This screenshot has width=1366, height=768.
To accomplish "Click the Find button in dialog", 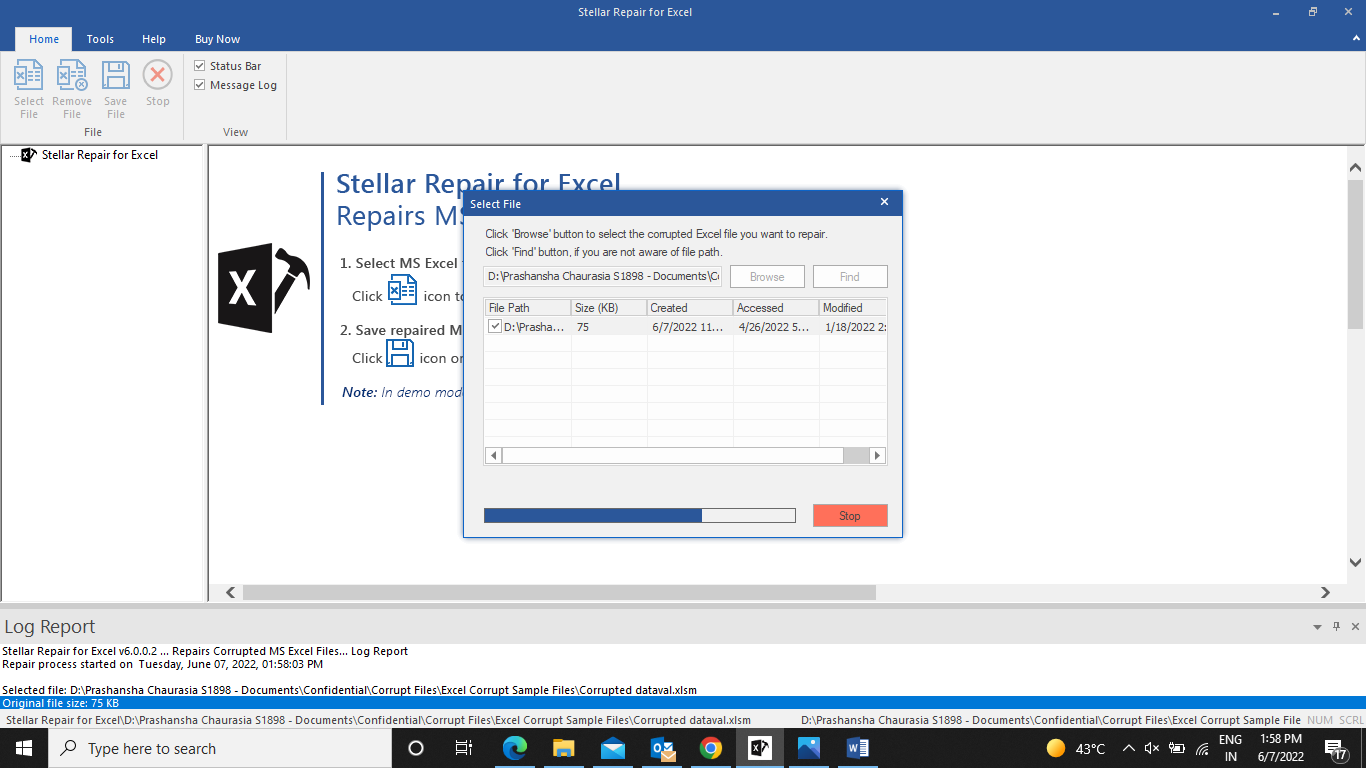I will click(850, 277).
